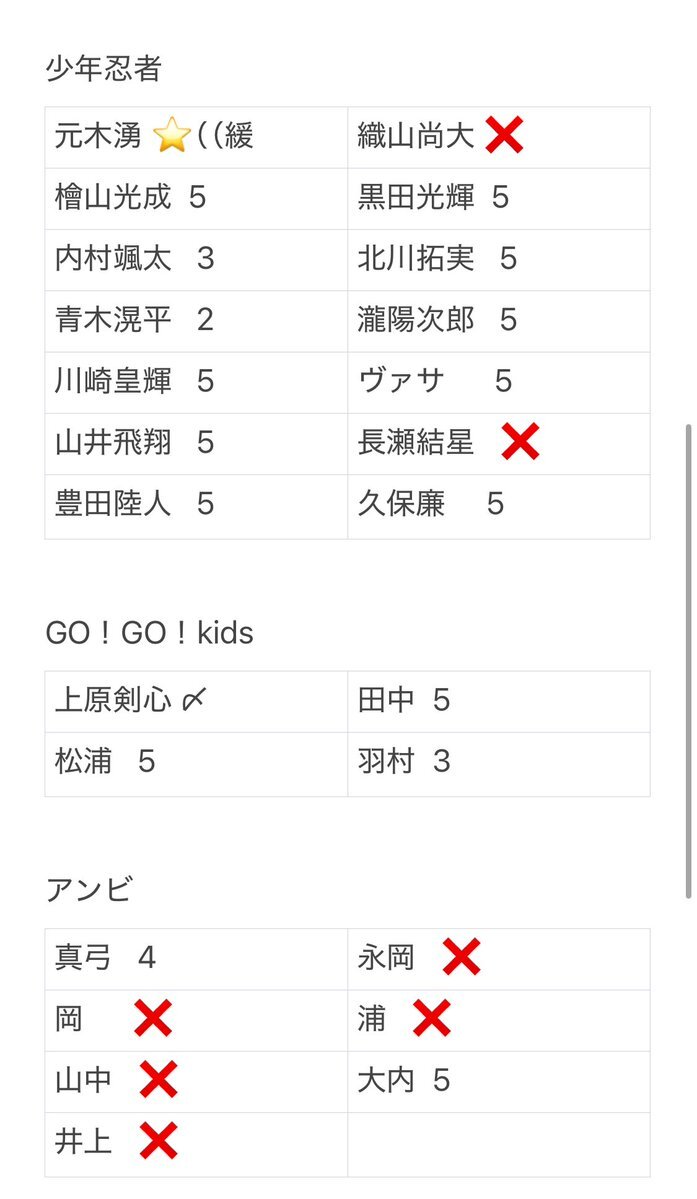Click the ヴァサ 5 table cell

tap(499, 382)
